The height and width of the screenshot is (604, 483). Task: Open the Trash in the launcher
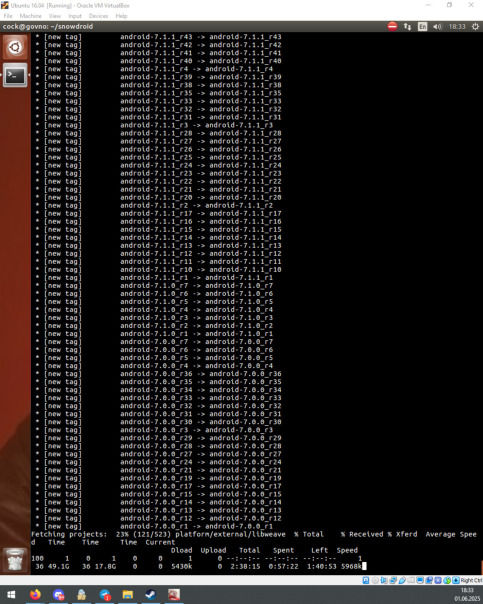(15, 560)
